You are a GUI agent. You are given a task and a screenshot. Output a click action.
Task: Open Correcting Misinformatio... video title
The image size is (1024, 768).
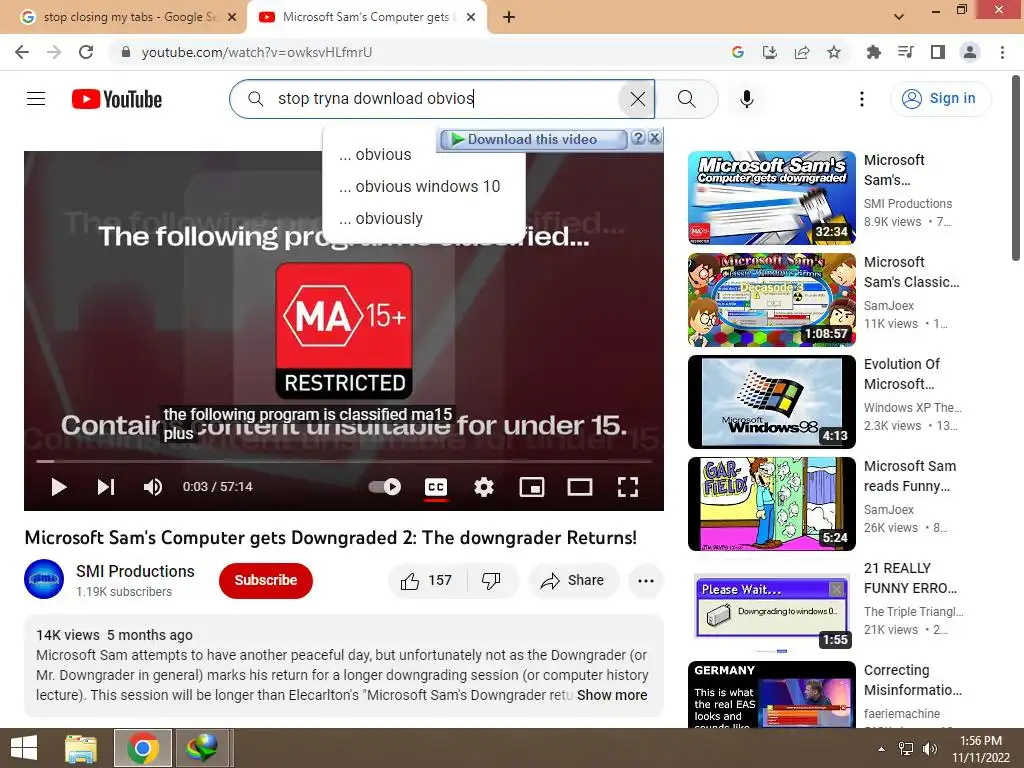(912, 680)
